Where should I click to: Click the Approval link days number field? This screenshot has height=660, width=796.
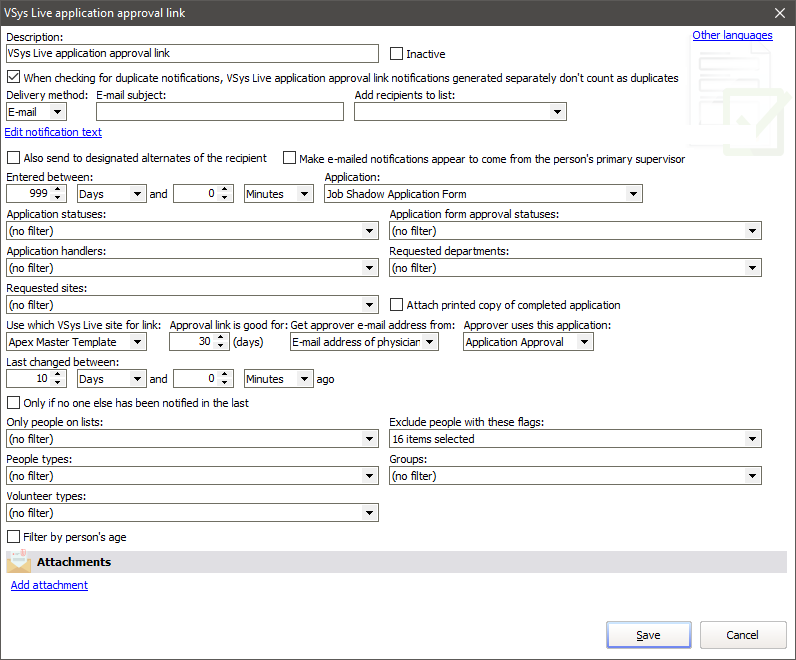point(190,342)
